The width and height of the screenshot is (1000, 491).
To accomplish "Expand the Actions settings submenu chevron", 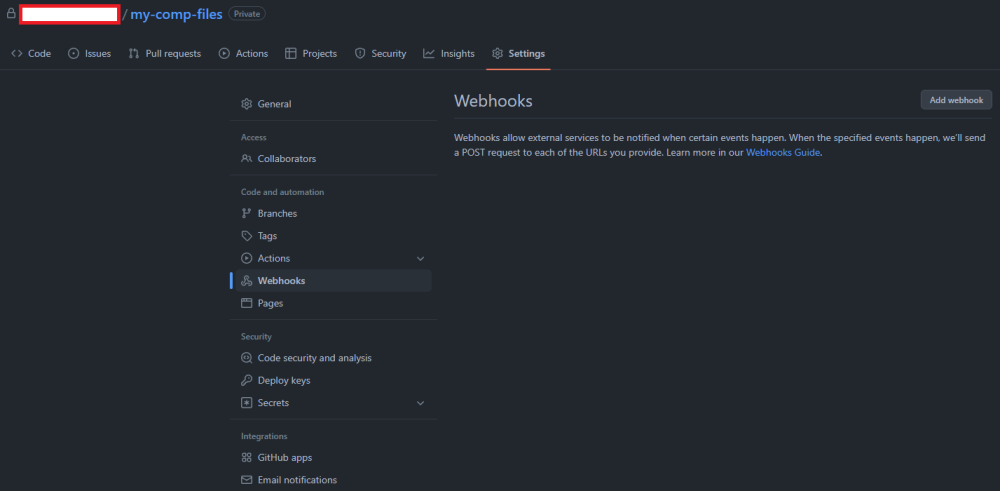I will 420,259.
